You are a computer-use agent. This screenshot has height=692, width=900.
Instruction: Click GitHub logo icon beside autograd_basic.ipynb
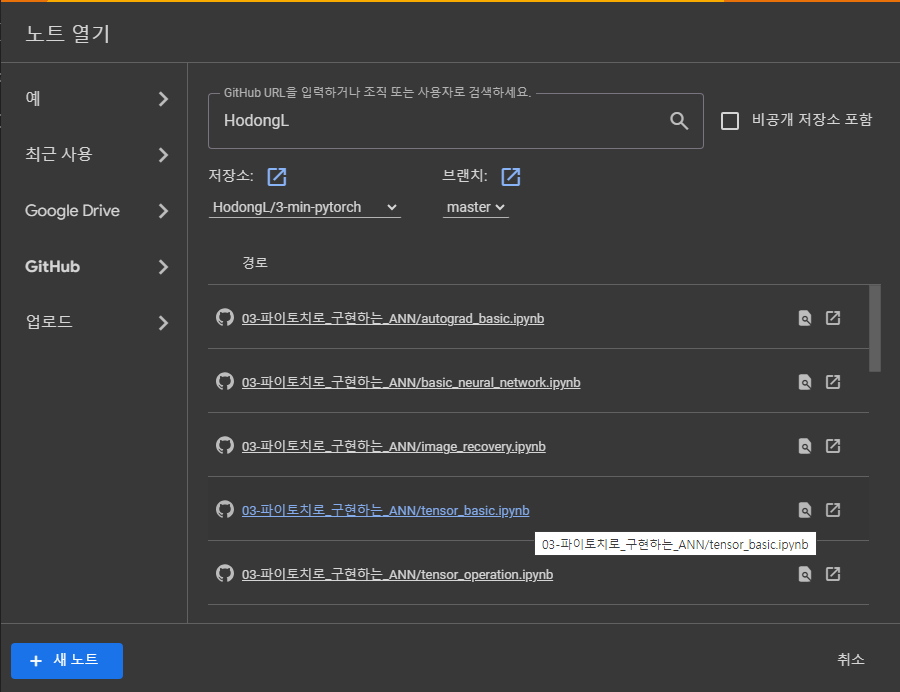(225, 317)
